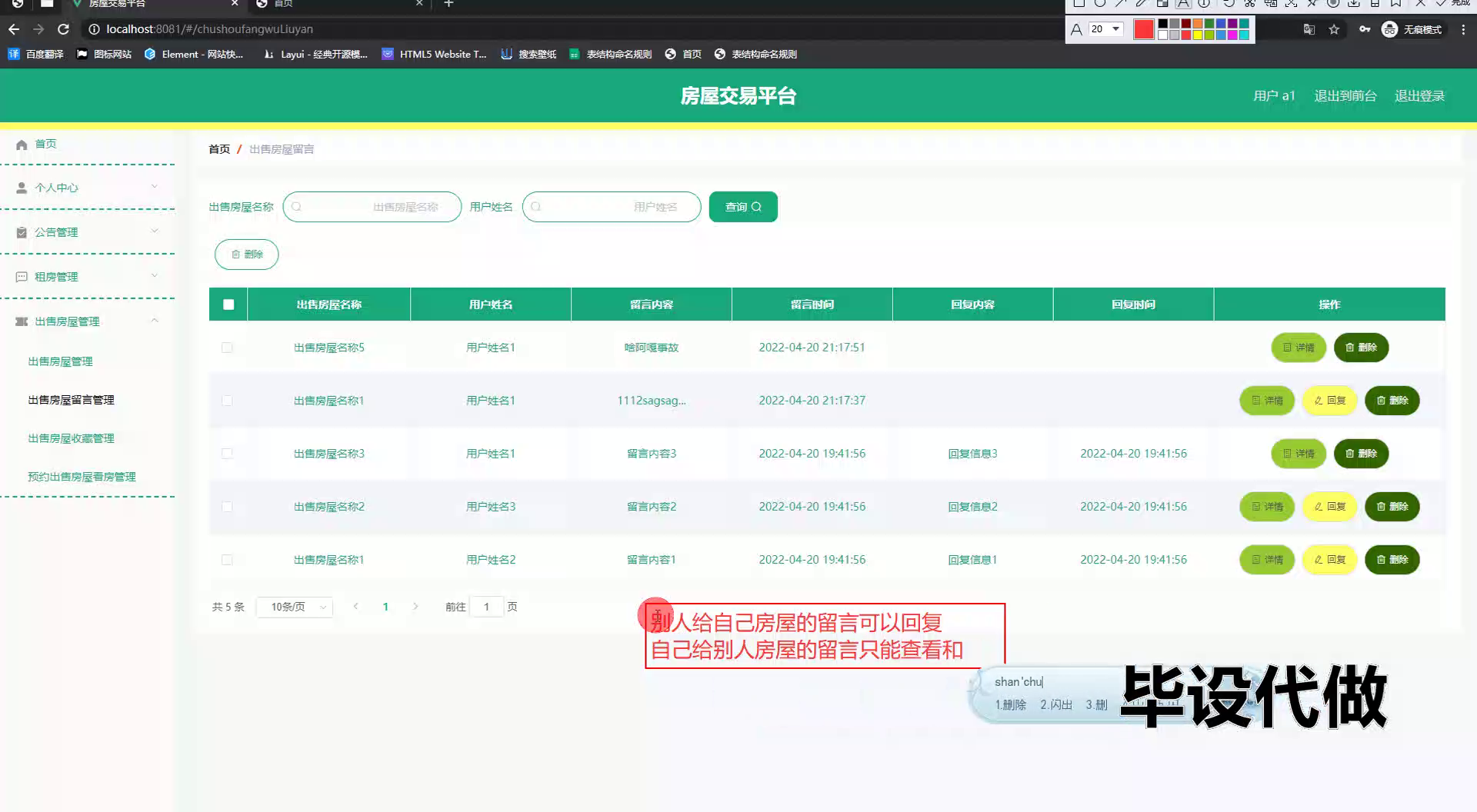Click 回复 for the 1112sagsag... row
This screenshot has height=812, width=1477.
tap(1330, 401)
